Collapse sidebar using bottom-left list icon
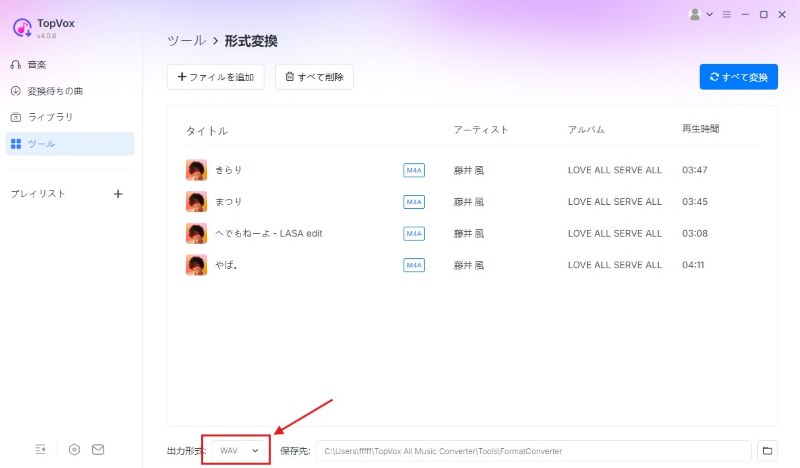800x468 pixels. click(40, 449)
